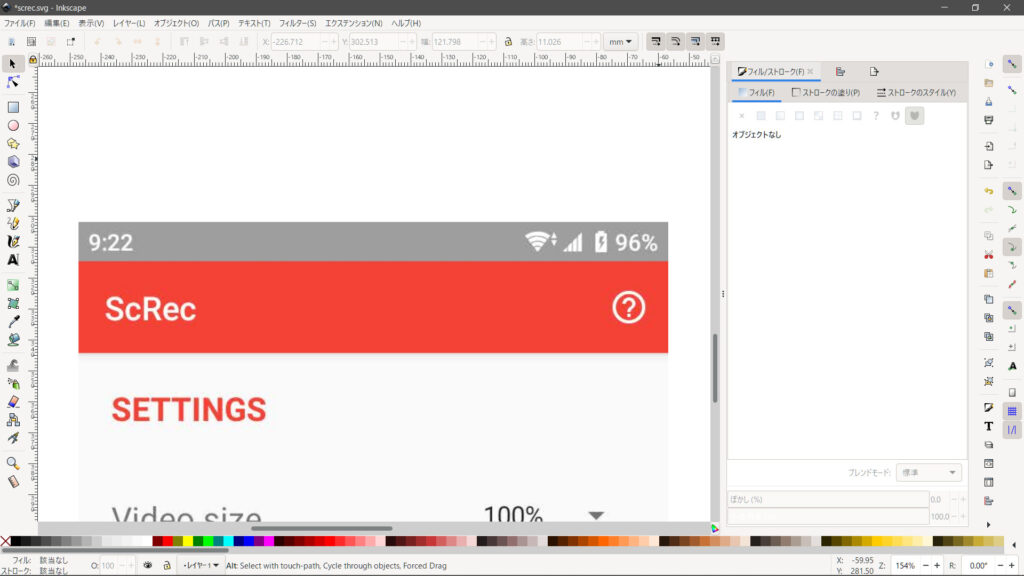Pick the Mesh gradient tool
This screenshot has height=576, width=1024.
coord(12,304)
